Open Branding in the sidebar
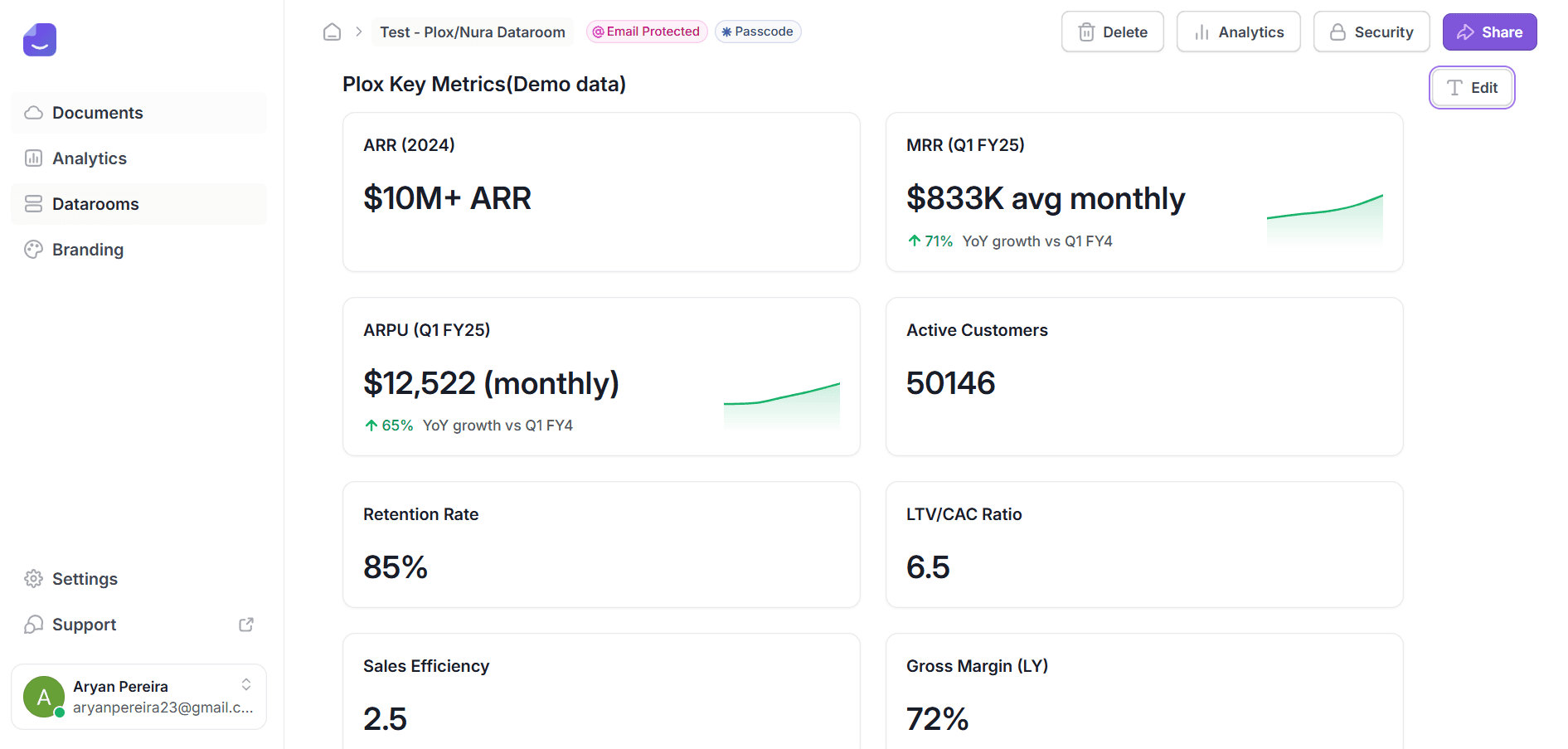This screenshot has height=749, width=1568. [x=138, y=250]
